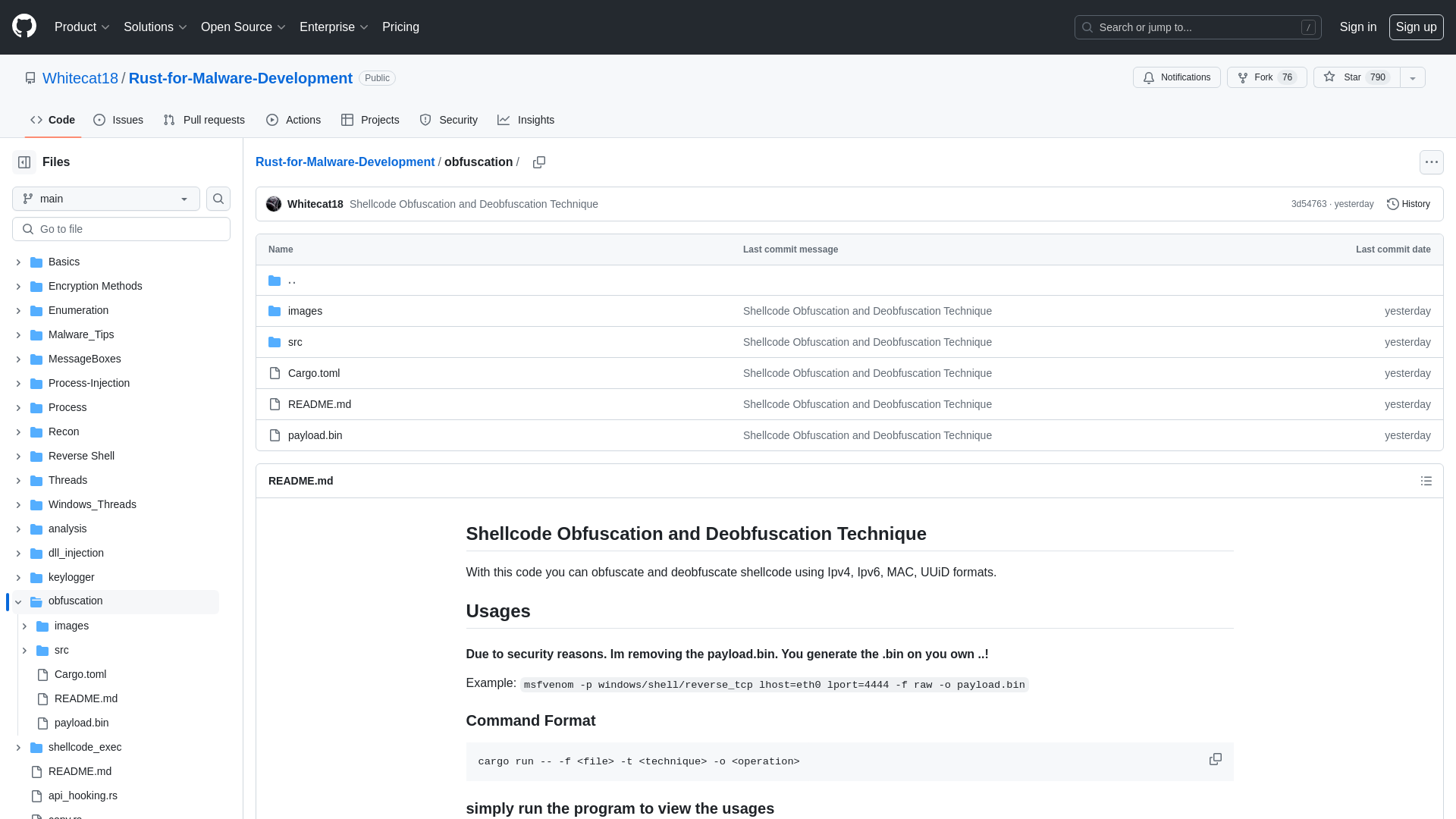Click Sign in
Screen dimensions: 1456x819
click(1357, 27)
